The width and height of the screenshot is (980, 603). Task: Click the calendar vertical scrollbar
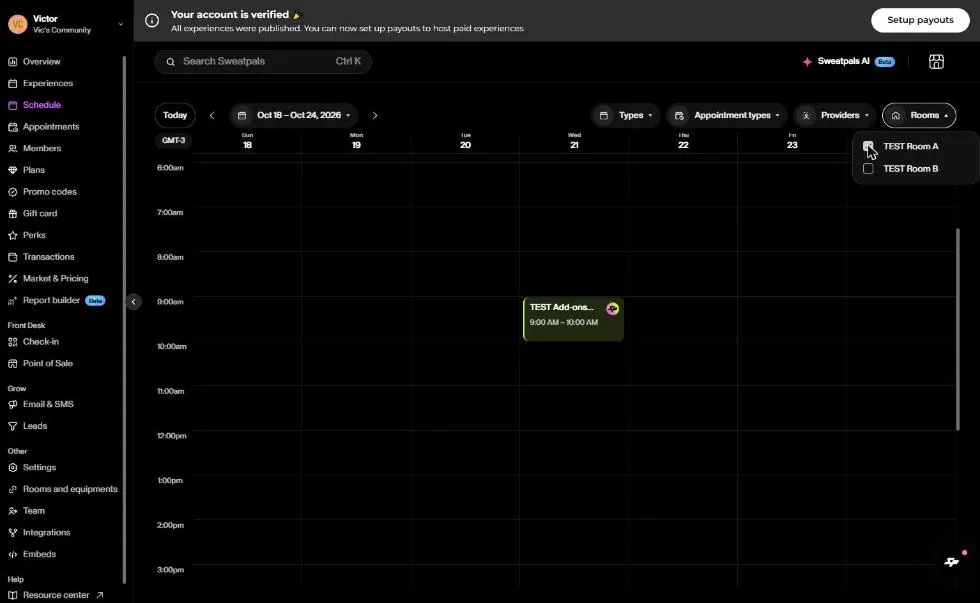958,329
